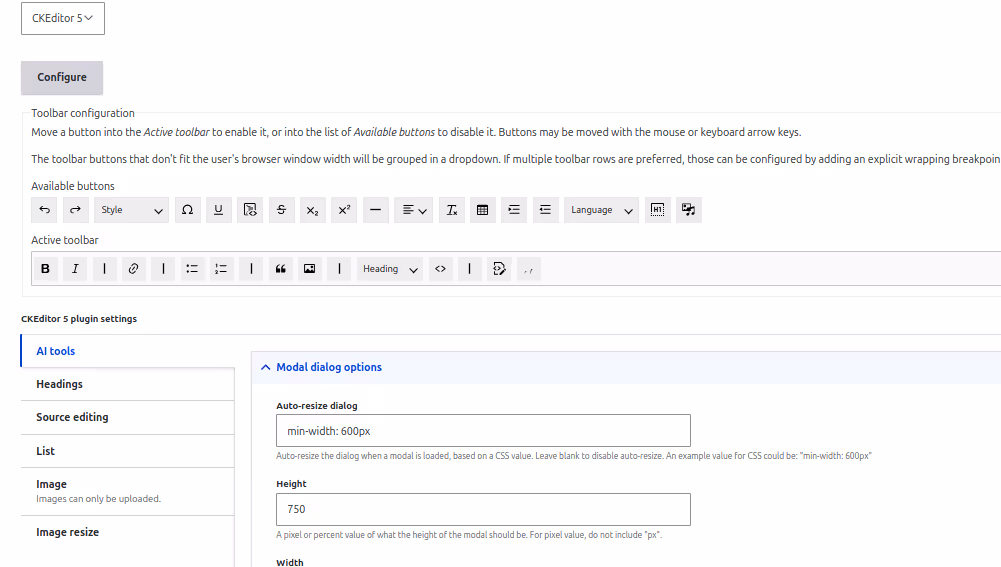Open the Image settings tab
Image resolution: width=1001 pixels, height=567 pixels.
pos(128,492)
